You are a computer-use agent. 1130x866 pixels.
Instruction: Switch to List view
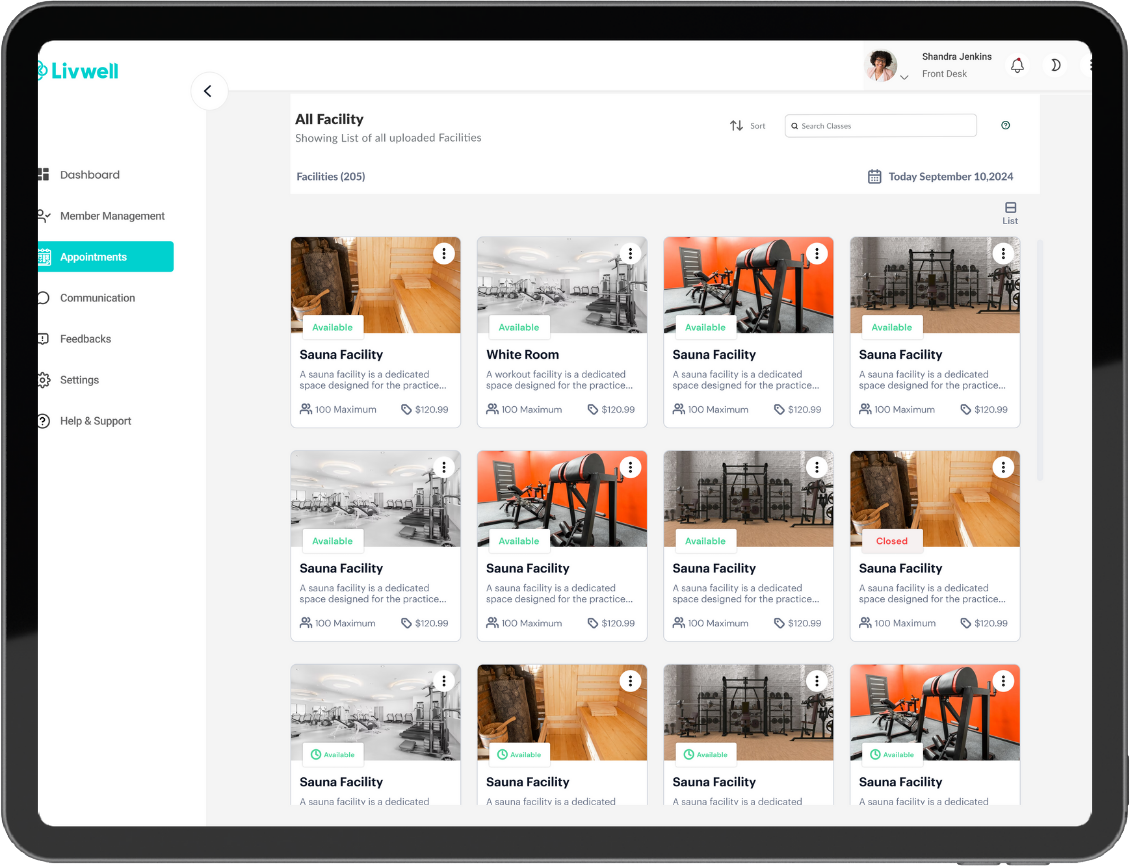point(1010,212)
